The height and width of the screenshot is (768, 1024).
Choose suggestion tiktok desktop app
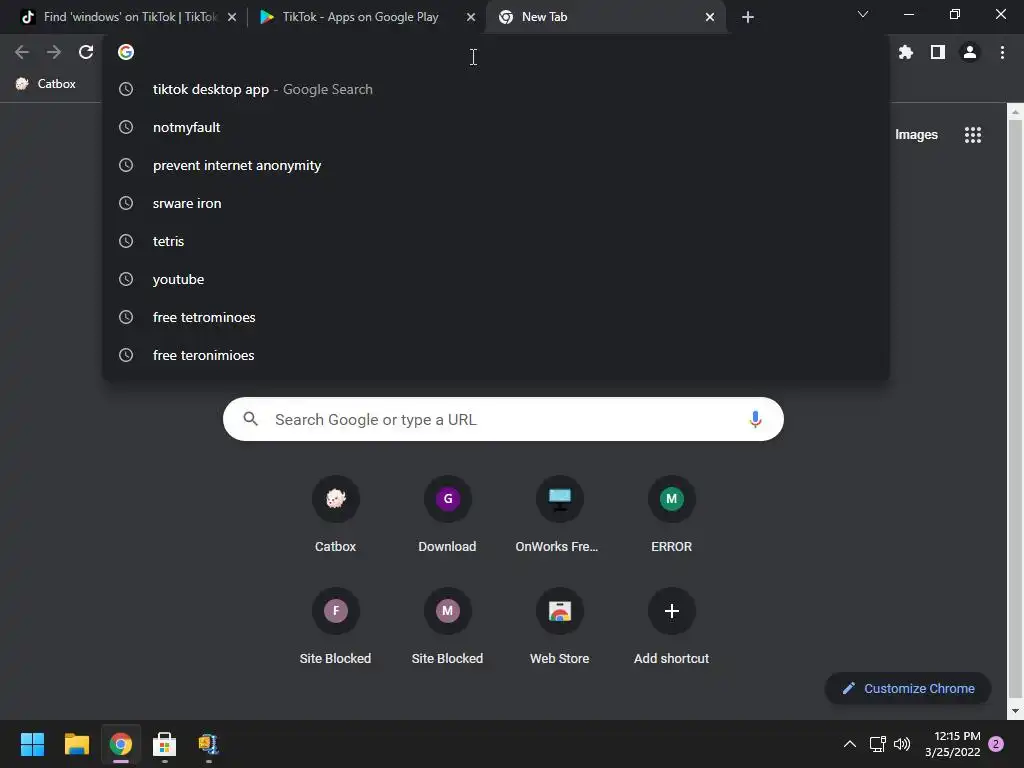(x=496, y=89)
